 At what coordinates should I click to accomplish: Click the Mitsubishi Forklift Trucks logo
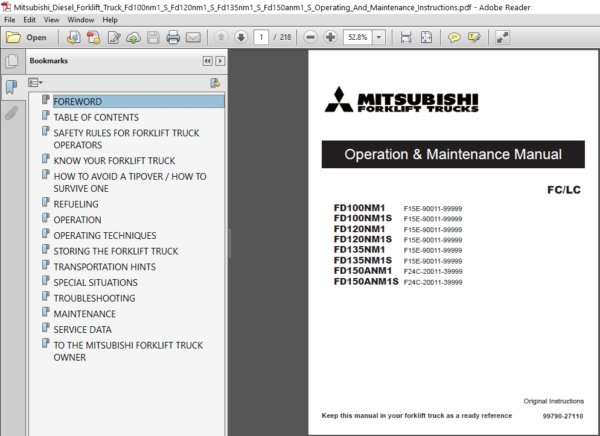[x=401, y=100]
